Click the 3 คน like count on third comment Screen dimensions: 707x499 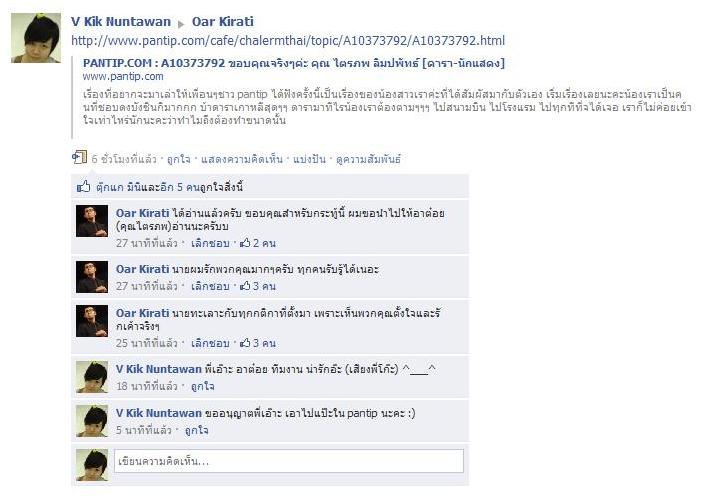tap(258, 343)
